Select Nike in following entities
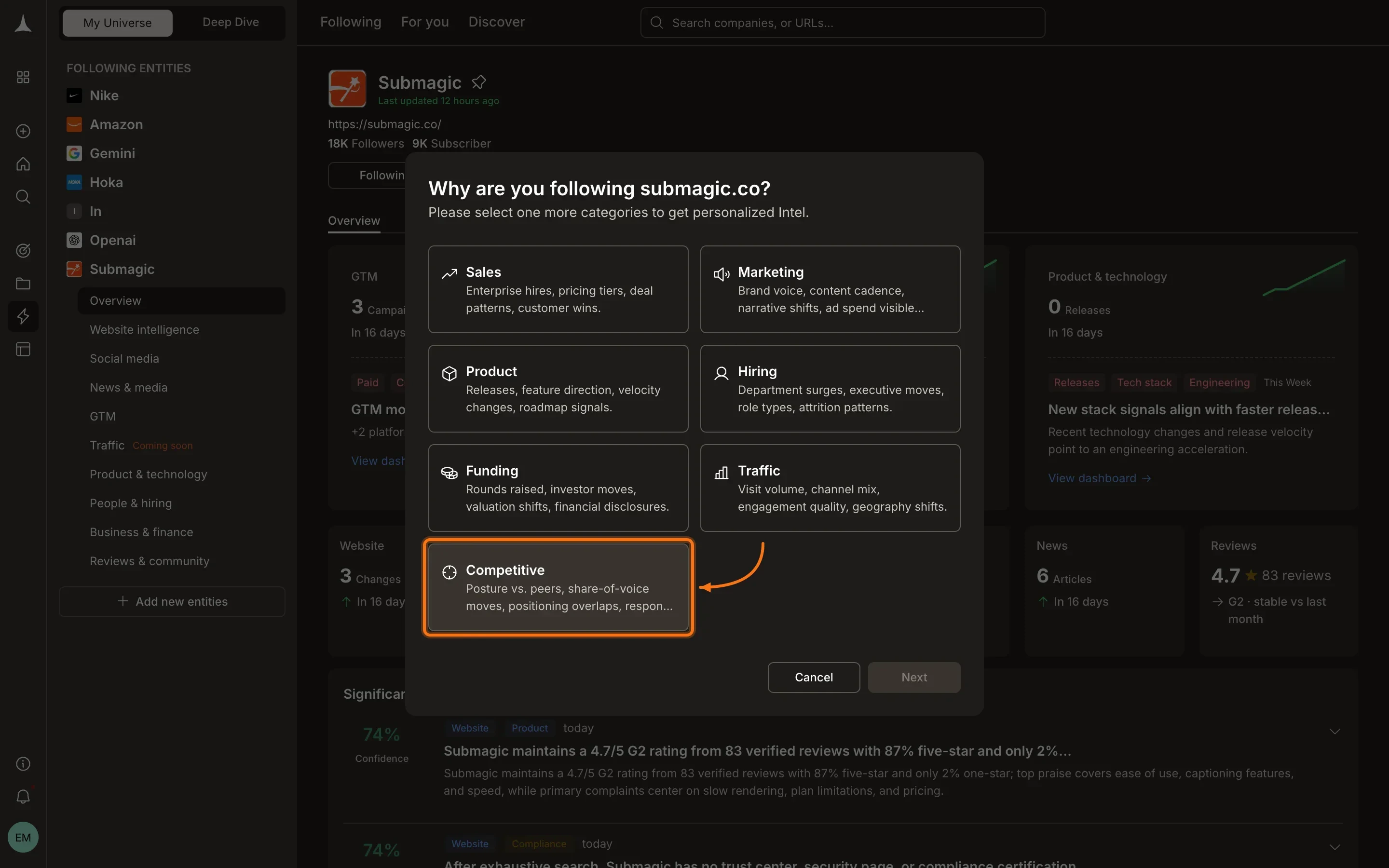This screenshot has width=1389, height=868. [x=104, y=95]
